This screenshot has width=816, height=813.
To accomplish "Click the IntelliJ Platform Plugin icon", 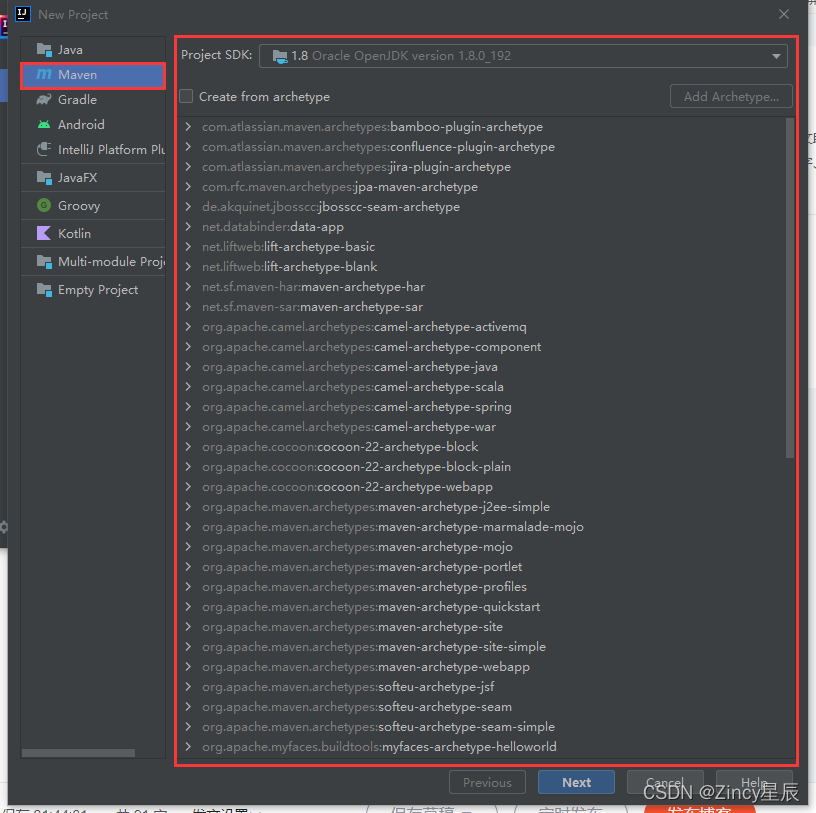I will 44,149.
